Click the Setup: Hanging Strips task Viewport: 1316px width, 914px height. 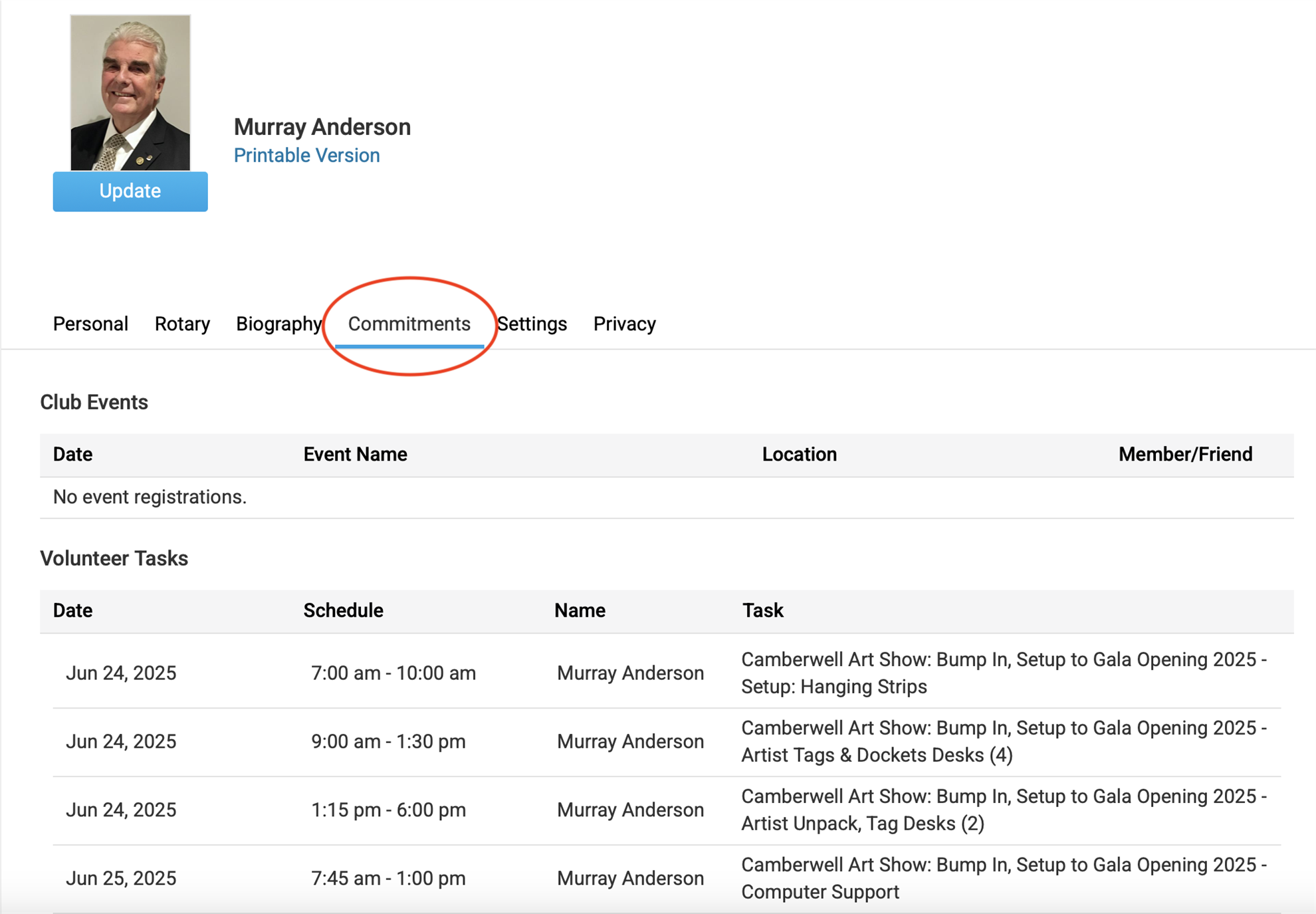(x=1004, y=673)
